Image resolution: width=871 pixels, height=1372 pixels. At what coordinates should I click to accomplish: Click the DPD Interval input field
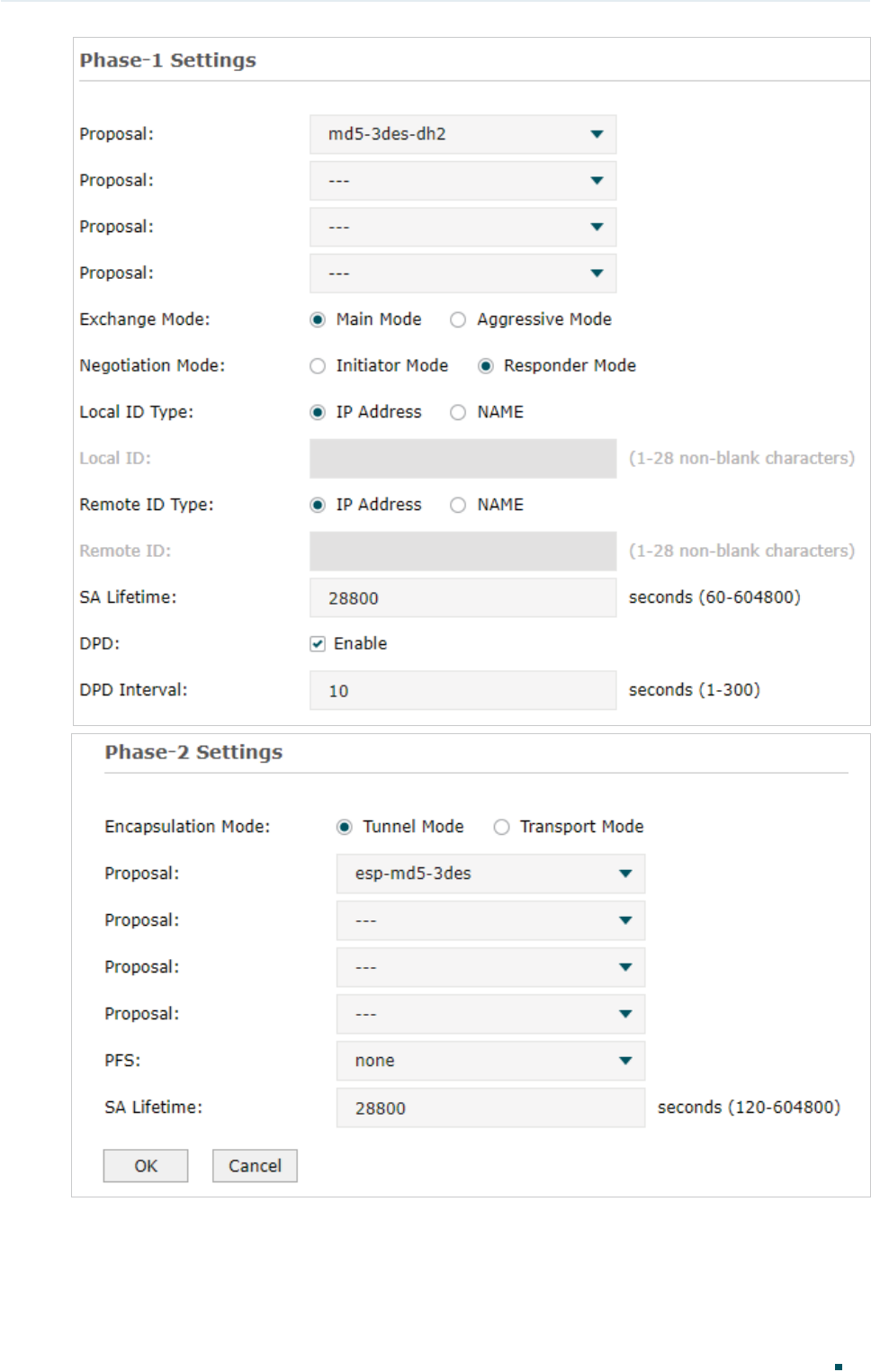pyautogui.click(x=462, y=691)
